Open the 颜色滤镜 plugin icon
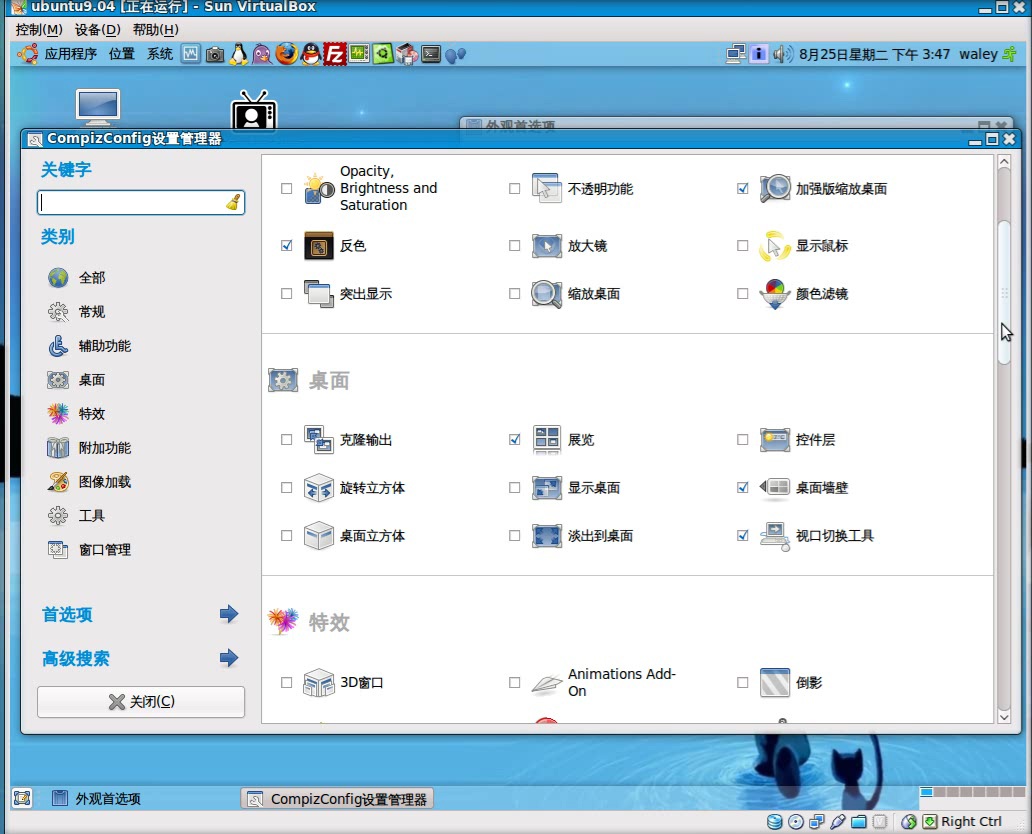 click(x=775, y=294)
